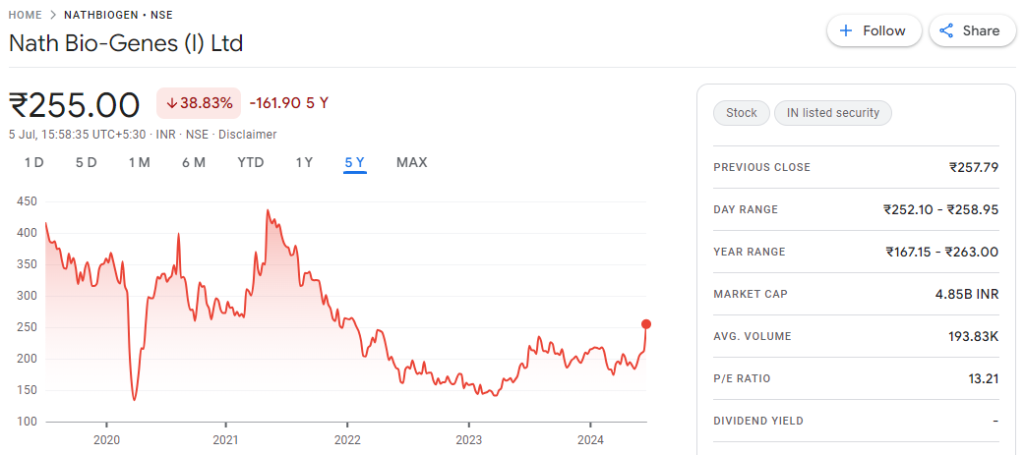The width and height of the screenshot is (1024, 455).
Task: Go to HOME breadcrumb link
Action: pos(24,15)
